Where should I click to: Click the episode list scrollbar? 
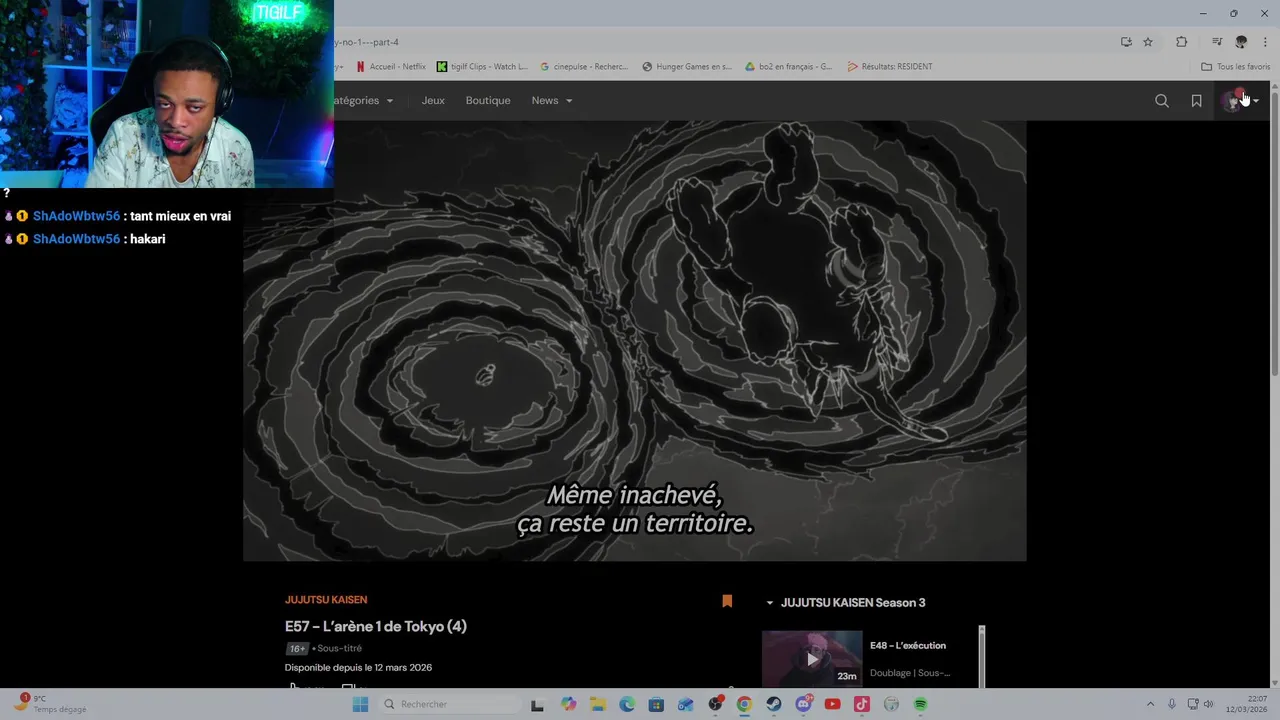click(982, 656)
